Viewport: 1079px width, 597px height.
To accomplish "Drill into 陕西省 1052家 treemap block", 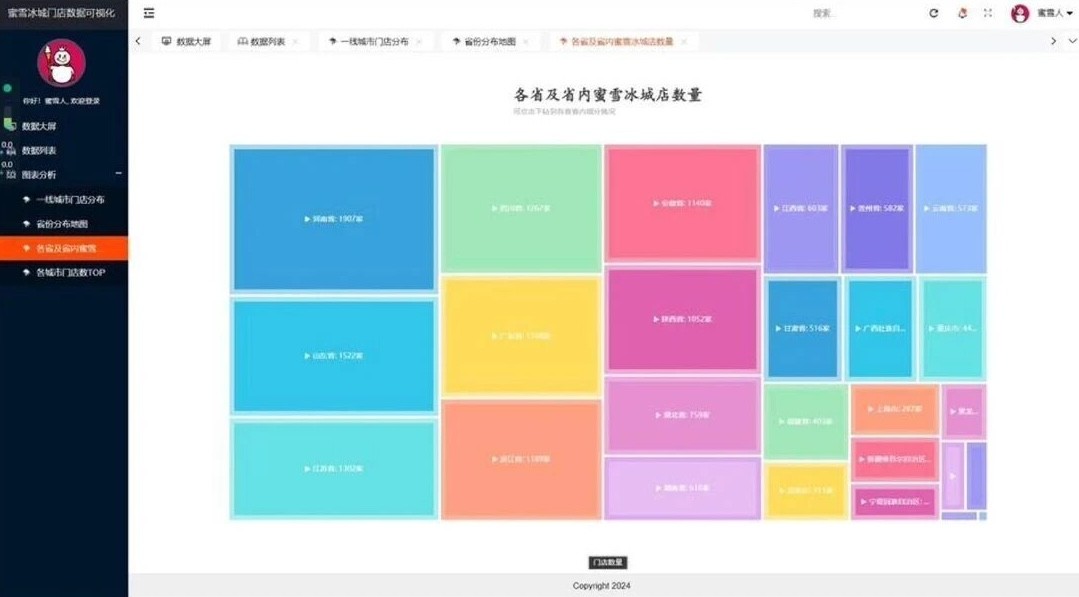I will [683, 319].
